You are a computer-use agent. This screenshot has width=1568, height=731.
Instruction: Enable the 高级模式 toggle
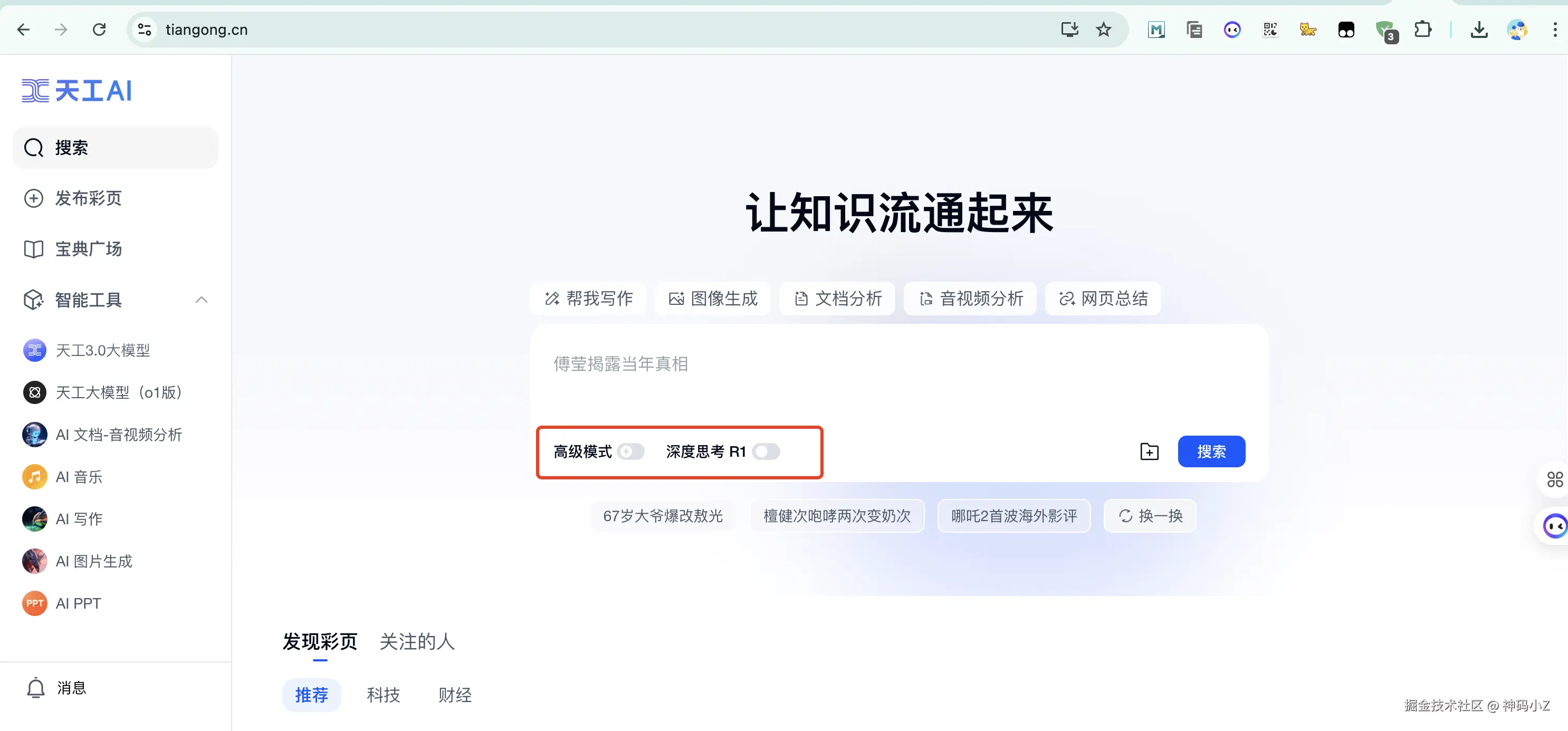pyautogui.click(x=630, y=451)
